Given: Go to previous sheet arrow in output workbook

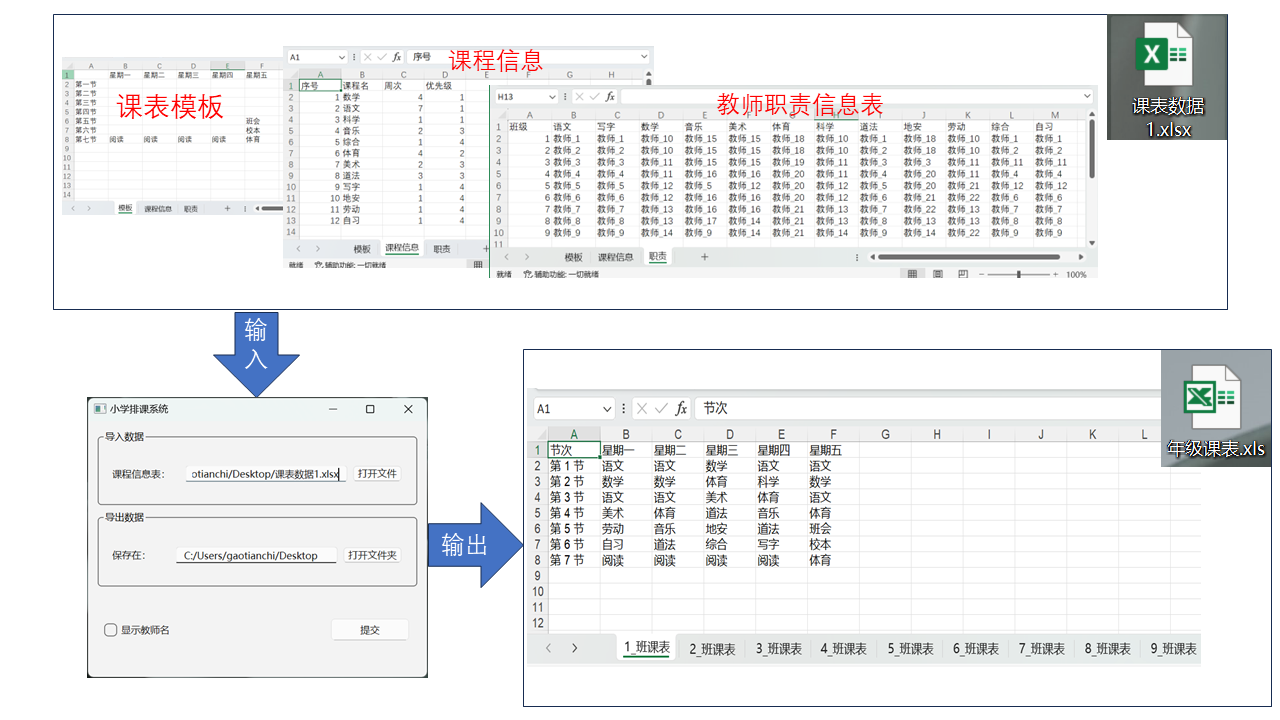Looking at the screenshot, I should tap(548, 648).
